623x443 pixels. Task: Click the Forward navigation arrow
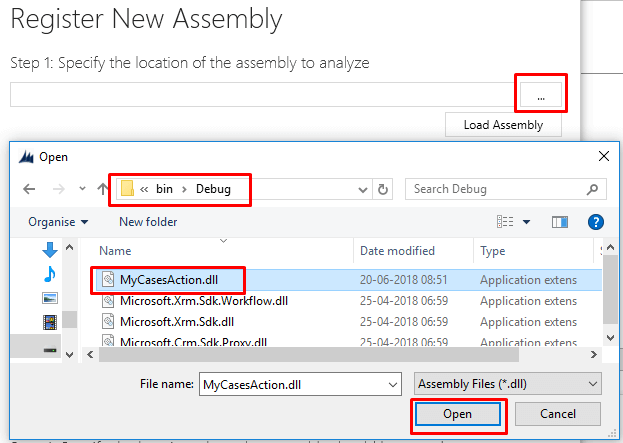tap(59, 189)
